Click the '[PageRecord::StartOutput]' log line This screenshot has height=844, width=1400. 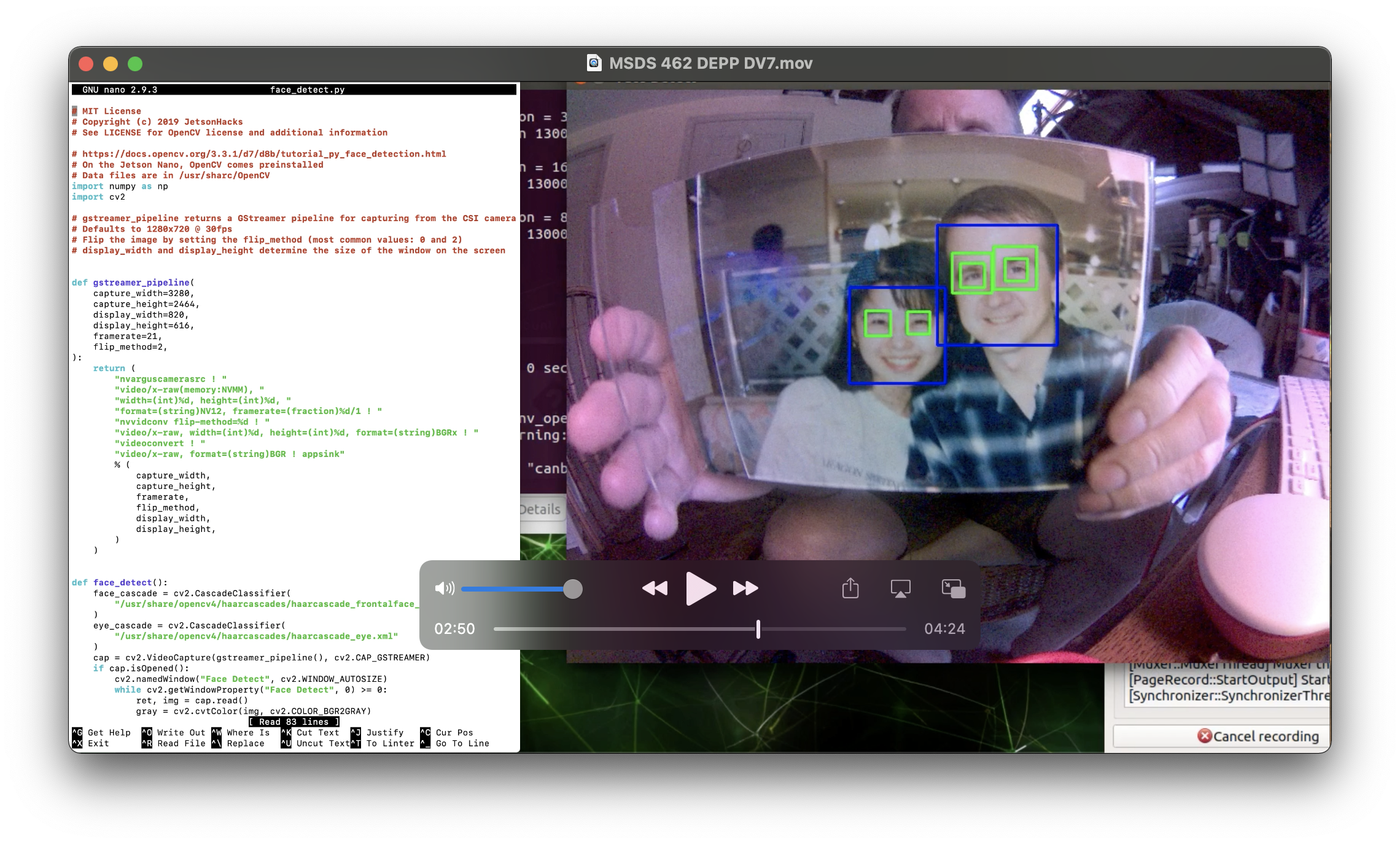coord(1228,679)
